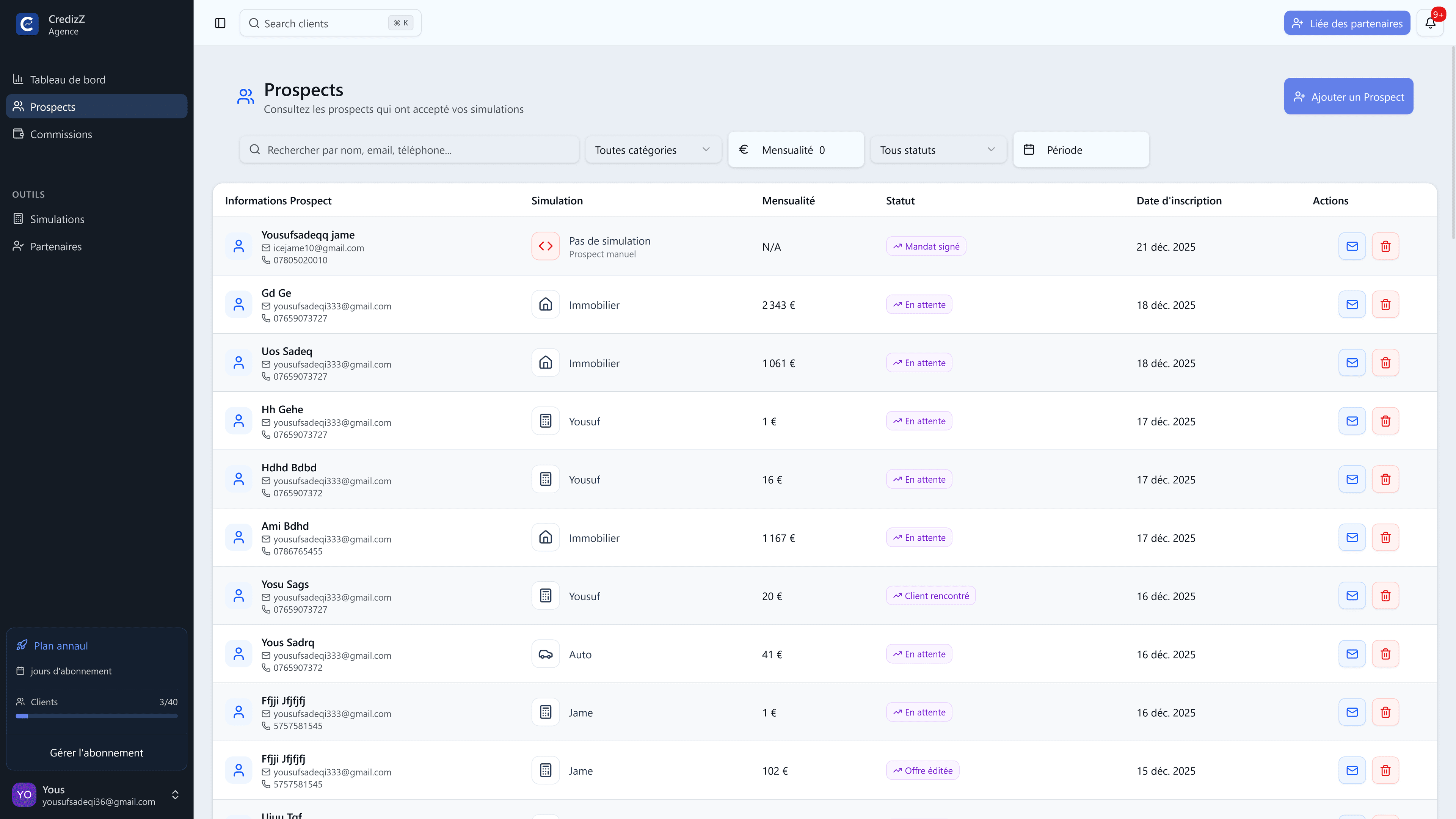Image resolution: width=1456 pixels, height=819 pixels.
Task: Email prospect Hh Gehe
Action: 1352,421
